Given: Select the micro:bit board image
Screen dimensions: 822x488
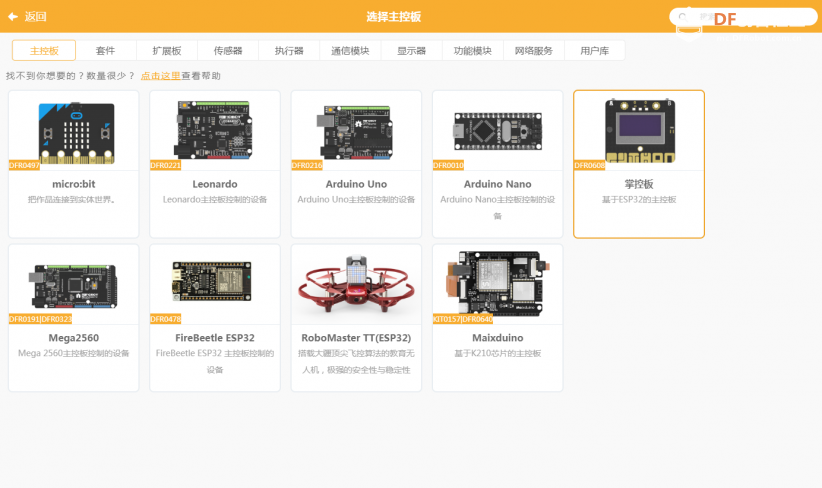Looking at the screenshot, I should (x=77, y=133).
